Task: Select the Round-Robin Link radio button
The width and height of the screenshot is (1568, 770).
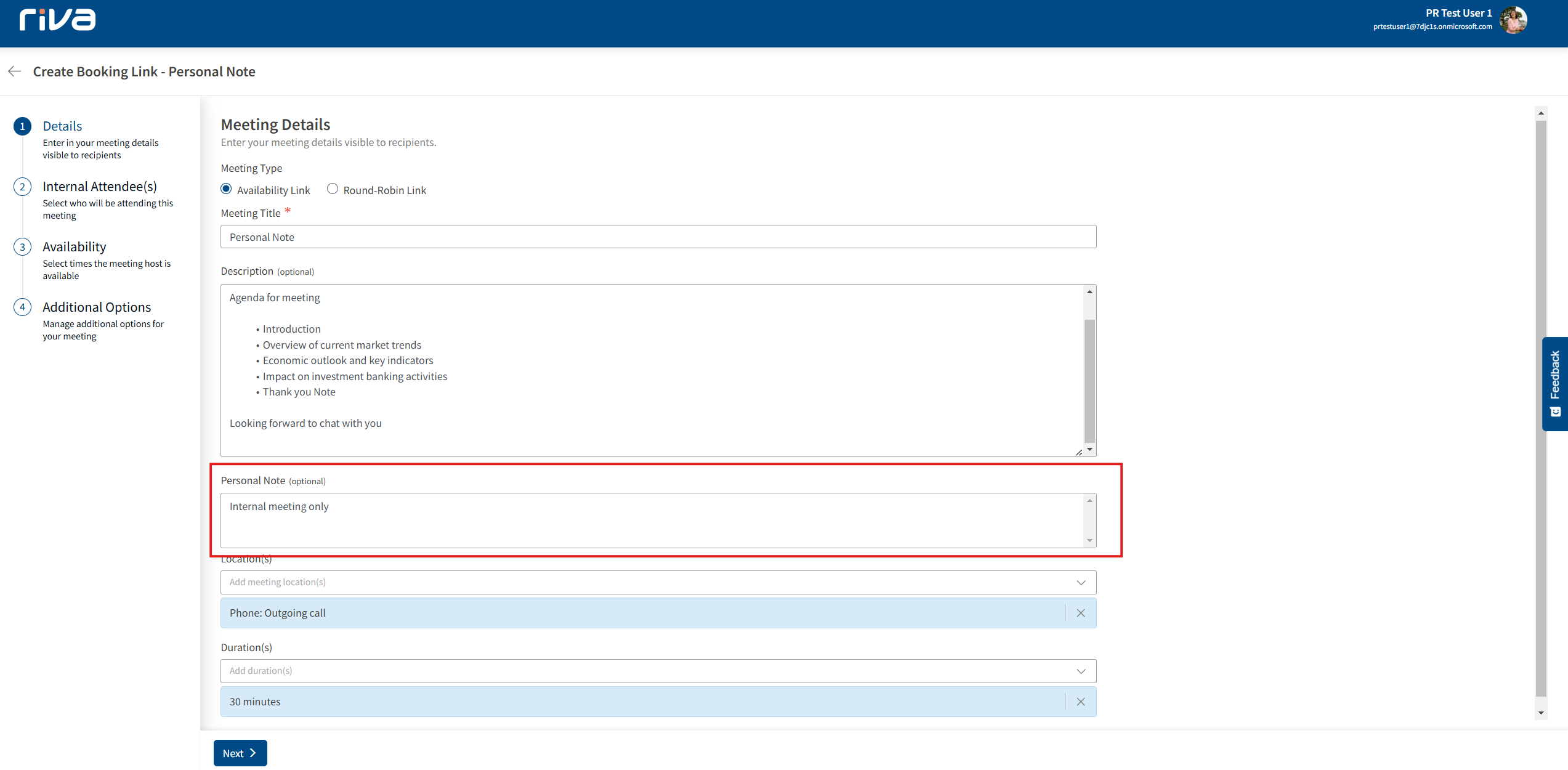Action: coord(333,189)
